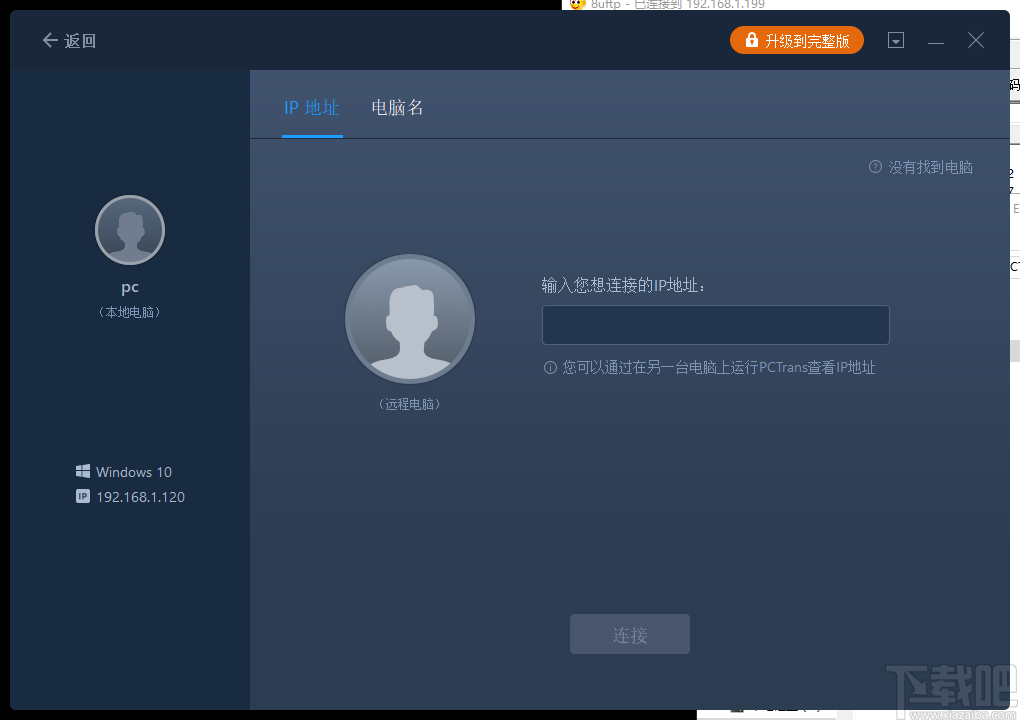Click the info icon below the IP input box
Image resolution: width=1020 pixels, height=720 pixels.
[549, 367]
